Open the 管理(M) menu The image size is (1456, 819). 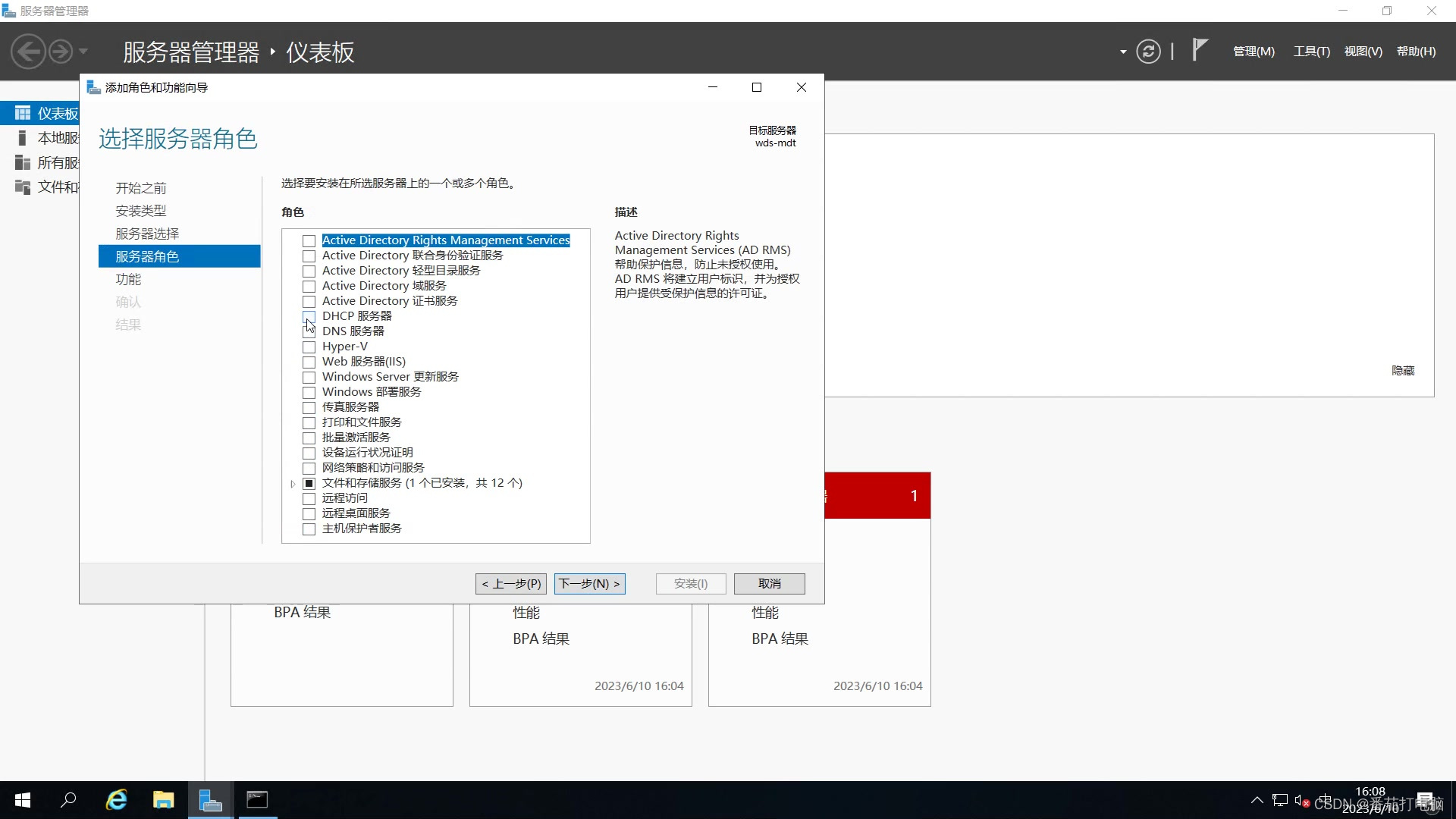(1253, 52)
